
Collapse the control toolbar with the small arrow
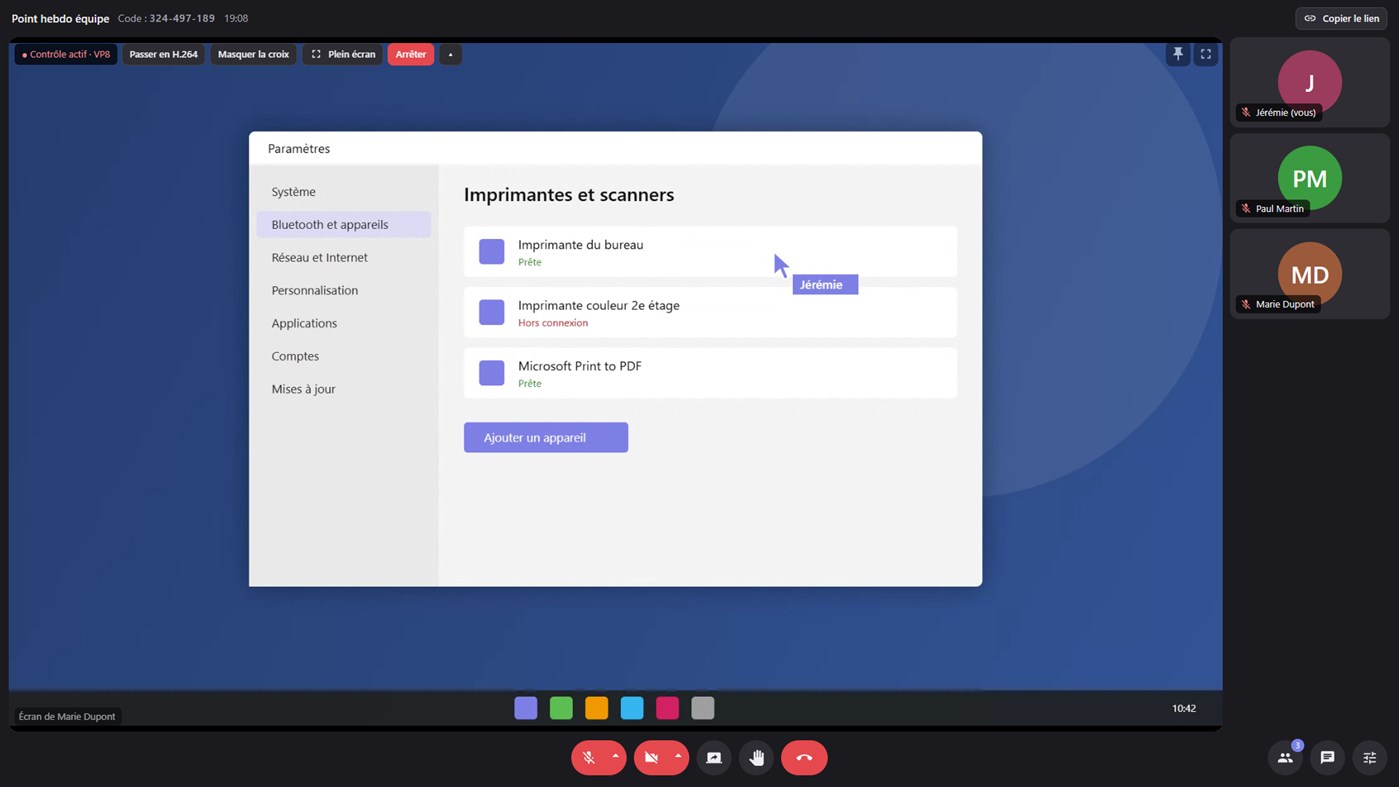[x=450, y=54]
